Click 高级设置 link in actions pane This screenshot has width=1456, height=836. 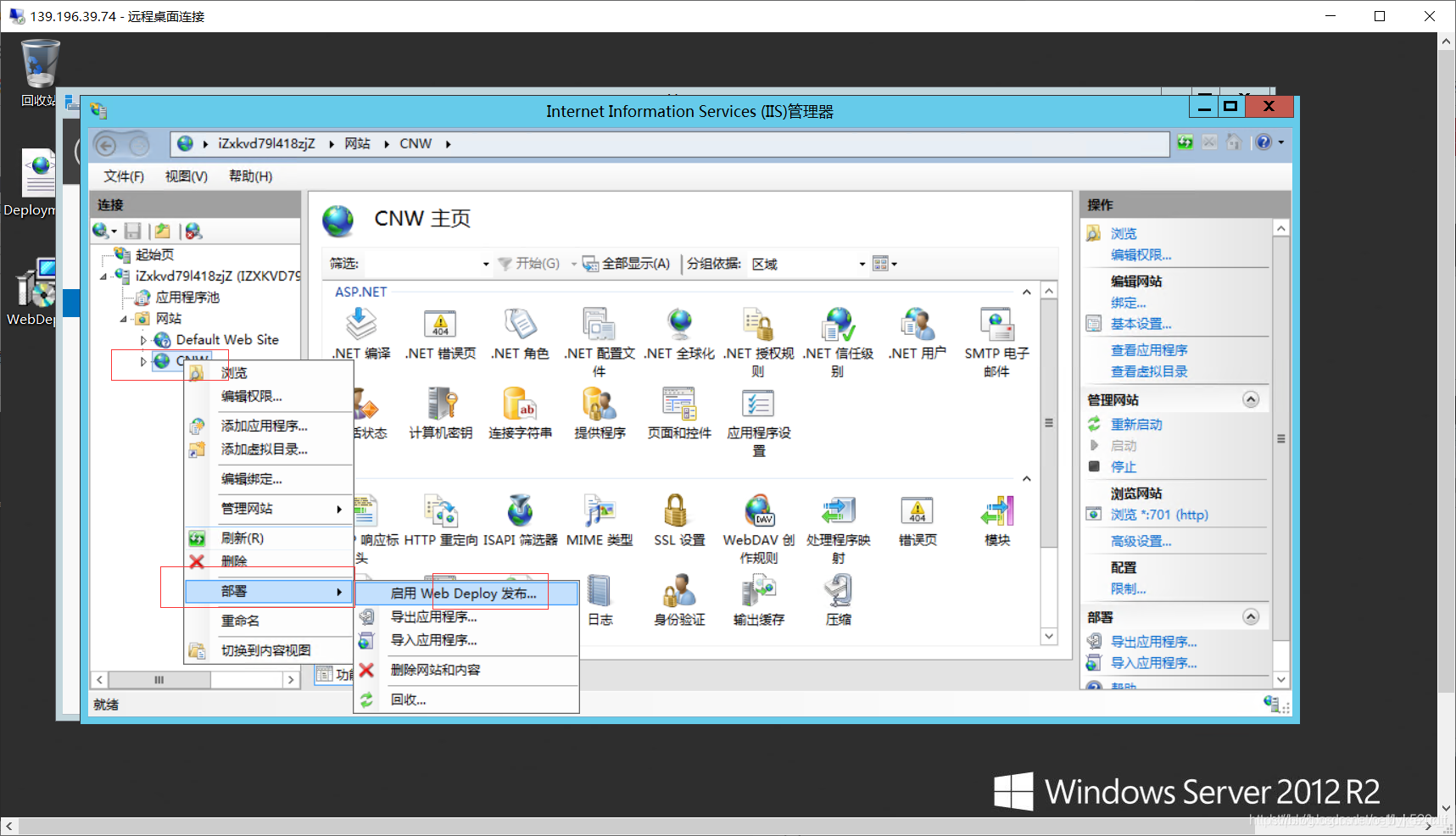point(1141,541)
